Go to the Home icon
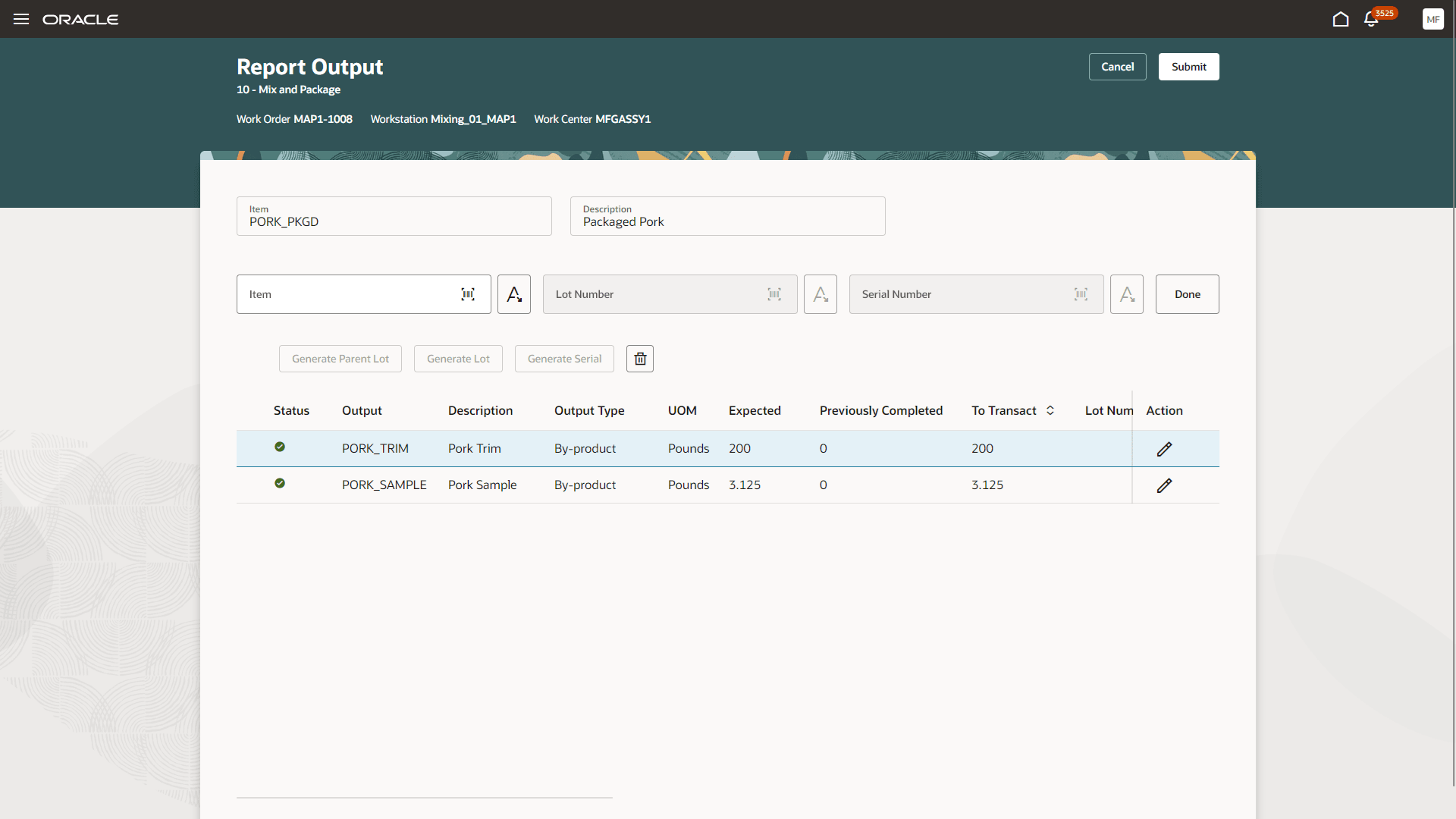Image resolution: width=1456 pixels, height=819 pixels. click(1341, 19)
